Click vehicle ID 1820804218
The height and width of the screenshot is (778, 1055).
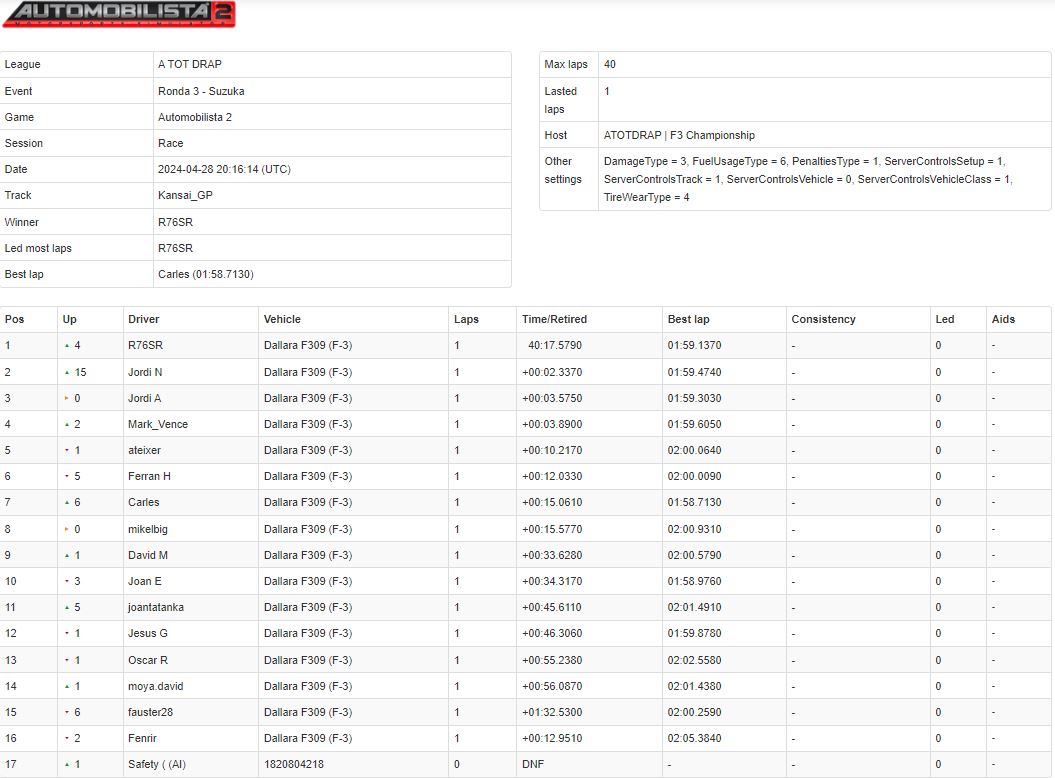[x=293, y=765]
